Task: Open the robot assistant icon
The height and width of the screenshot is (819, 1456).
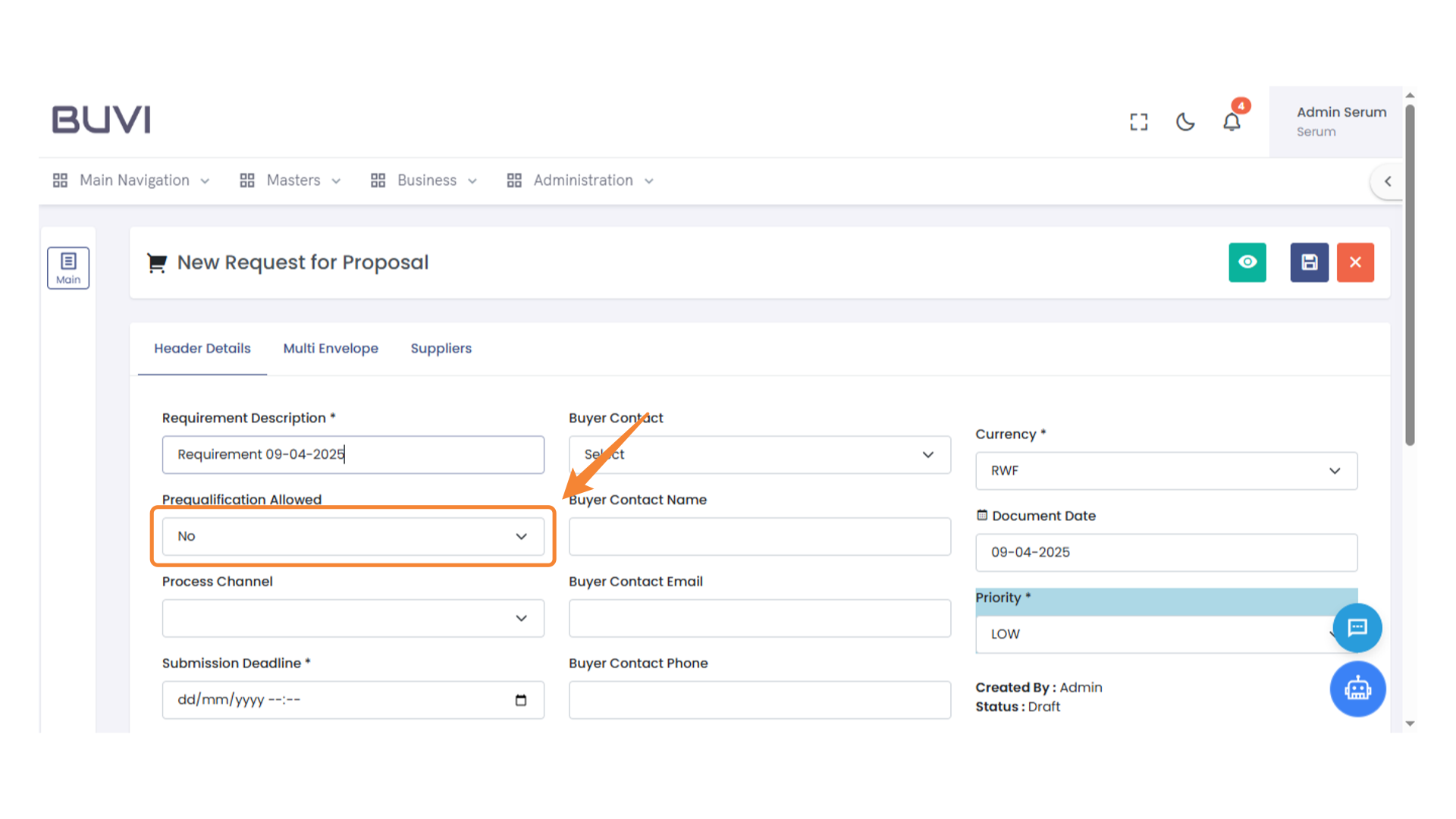Action: coord(1357,689)
